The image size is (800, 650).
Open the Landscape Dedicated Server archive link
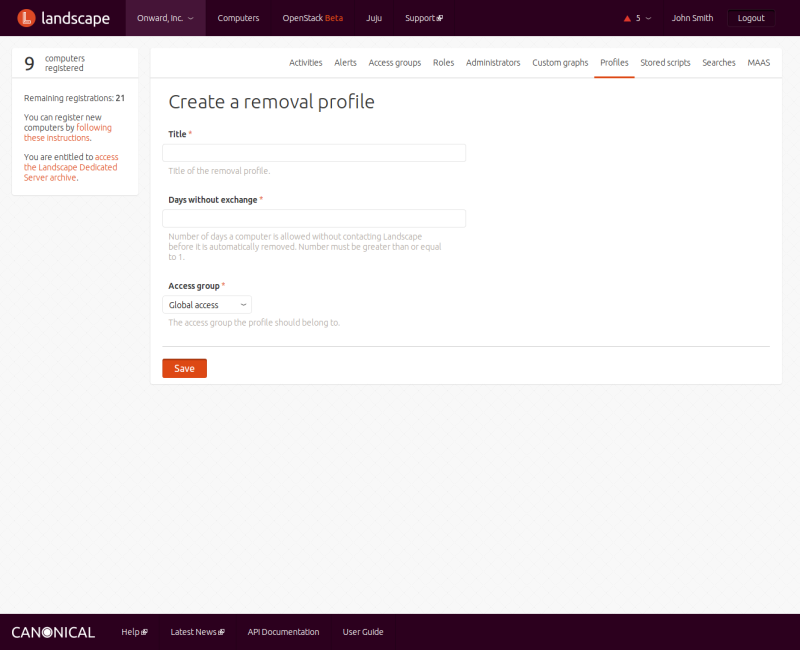(70, 167)
